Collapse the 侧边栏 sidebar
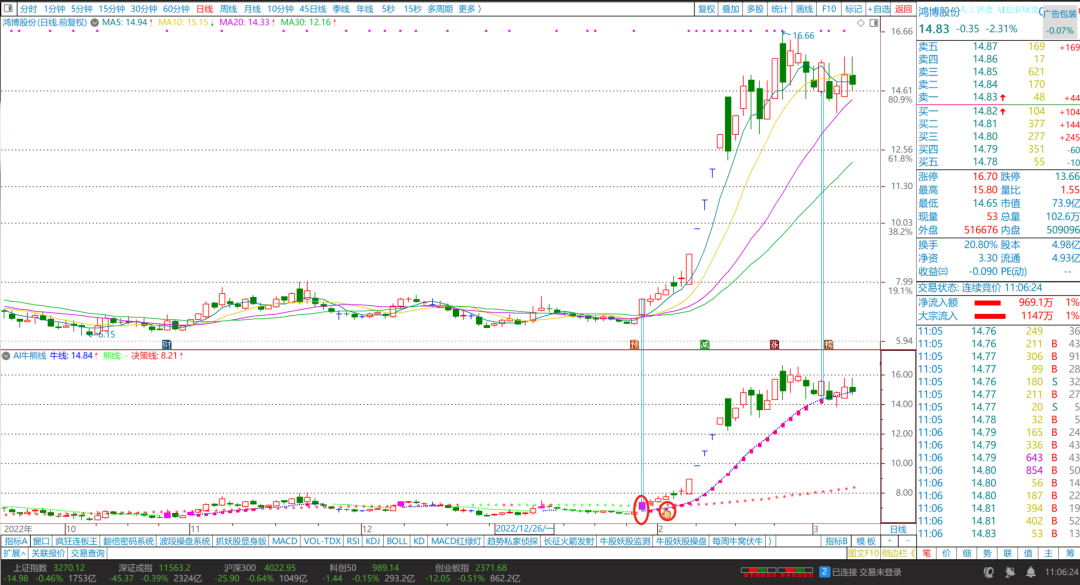 coord(897,553)
